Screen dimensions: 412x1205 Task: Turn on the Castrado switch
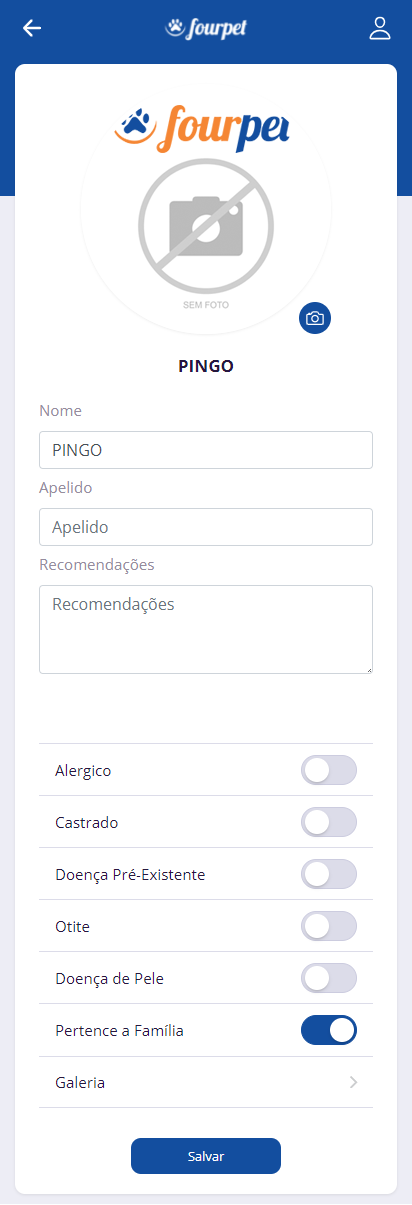pos(329,822)
